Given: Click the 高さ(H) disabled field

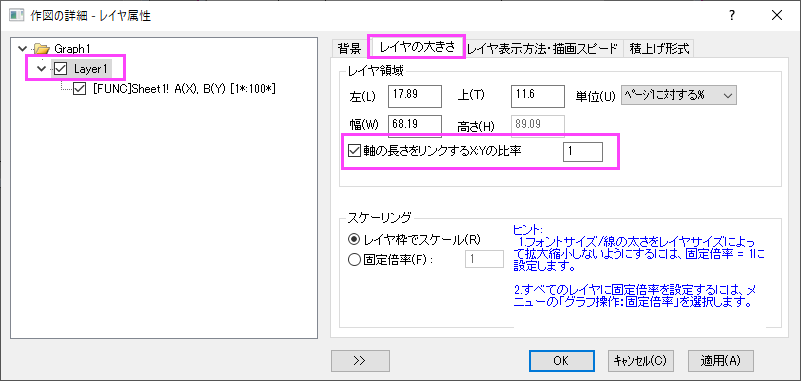Looking at the screenshot, I should [537, 126].
